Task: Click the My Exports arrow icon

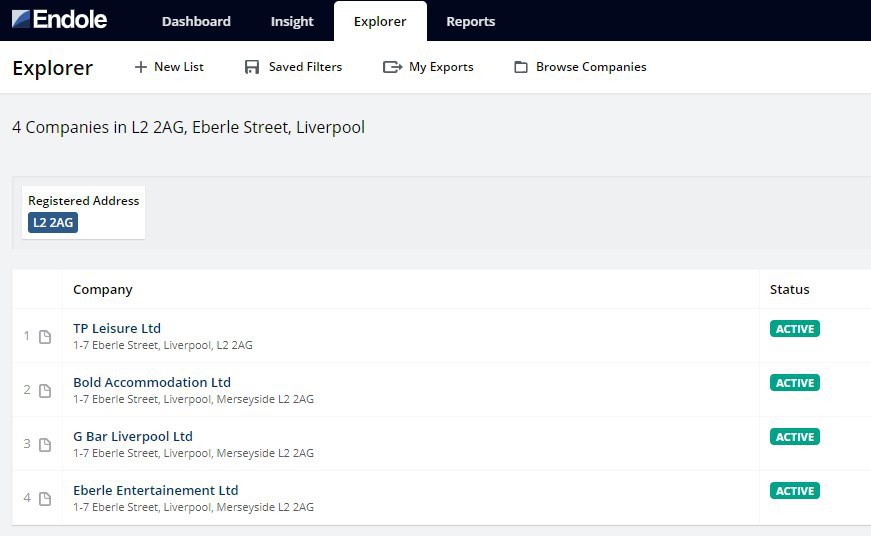Action: coord(392,67)
